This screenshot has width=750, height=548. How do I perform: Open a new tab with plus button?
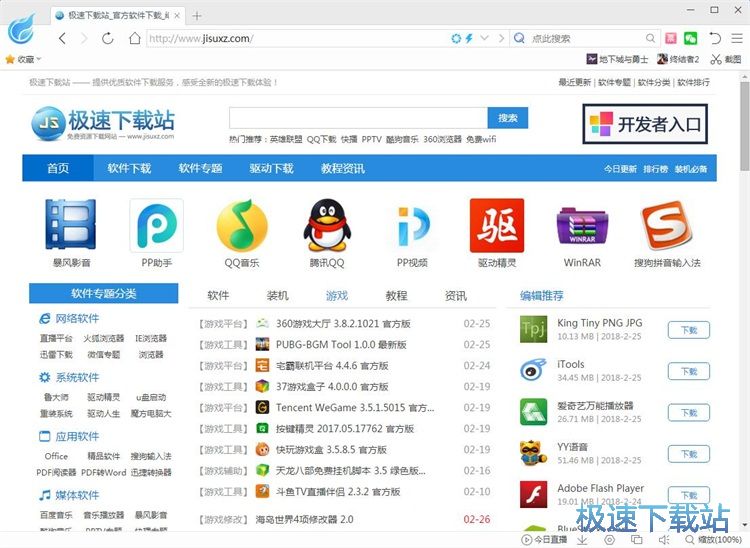coord(197,15)
